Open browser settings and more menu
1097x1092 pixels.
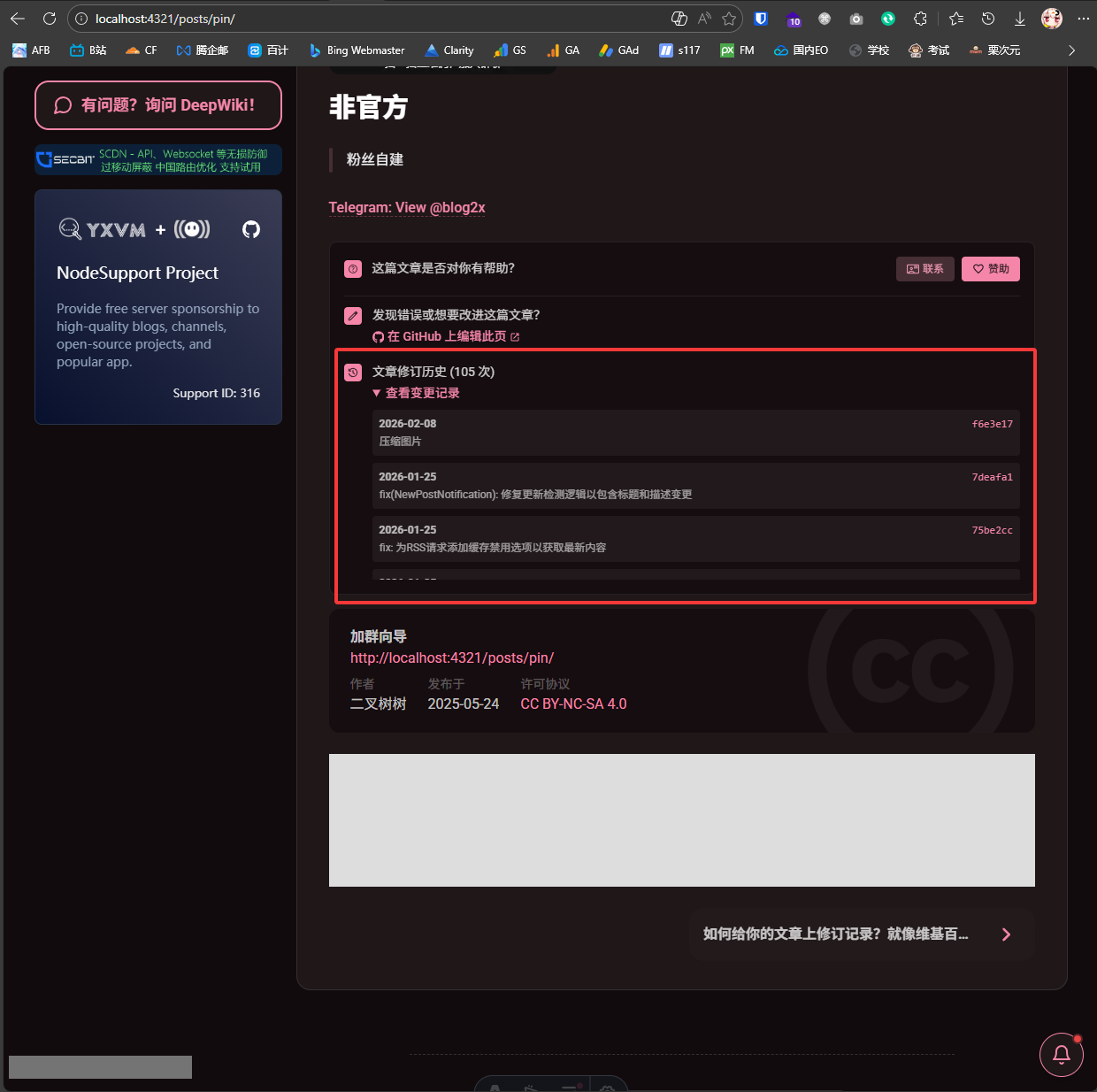coord(1084,19)
